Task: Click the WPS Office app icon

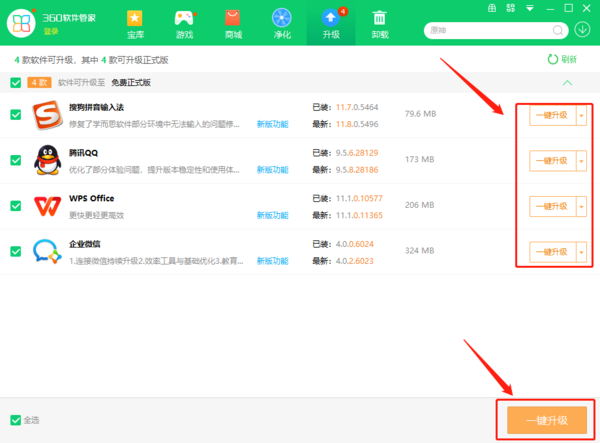Action: (x=46, y=206)
